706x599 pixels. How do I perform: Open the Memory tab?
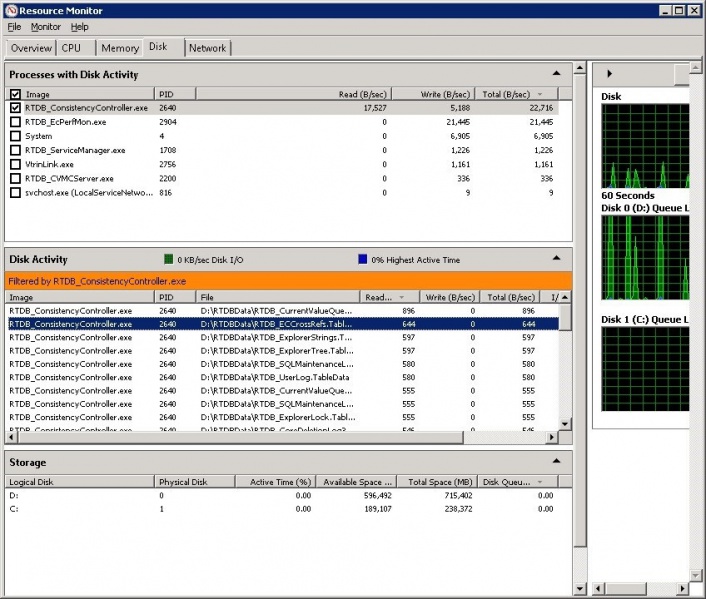pyautogui.click(x=120, y=48)
